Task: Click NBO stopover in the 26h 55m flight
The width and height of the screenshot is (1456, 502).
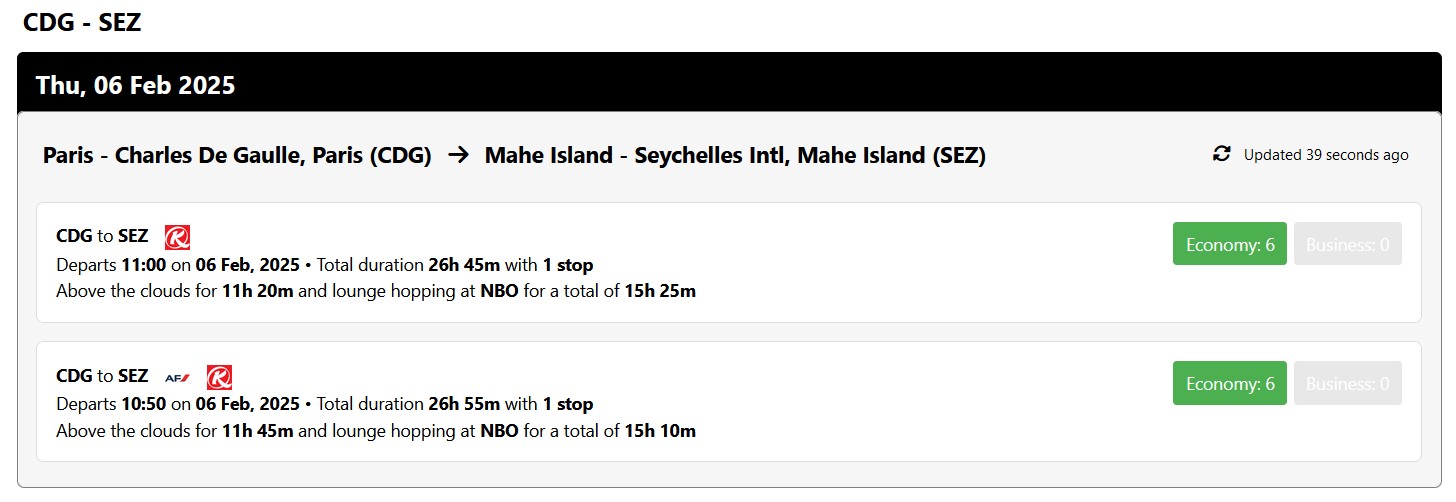Action: tap(499, 432)
